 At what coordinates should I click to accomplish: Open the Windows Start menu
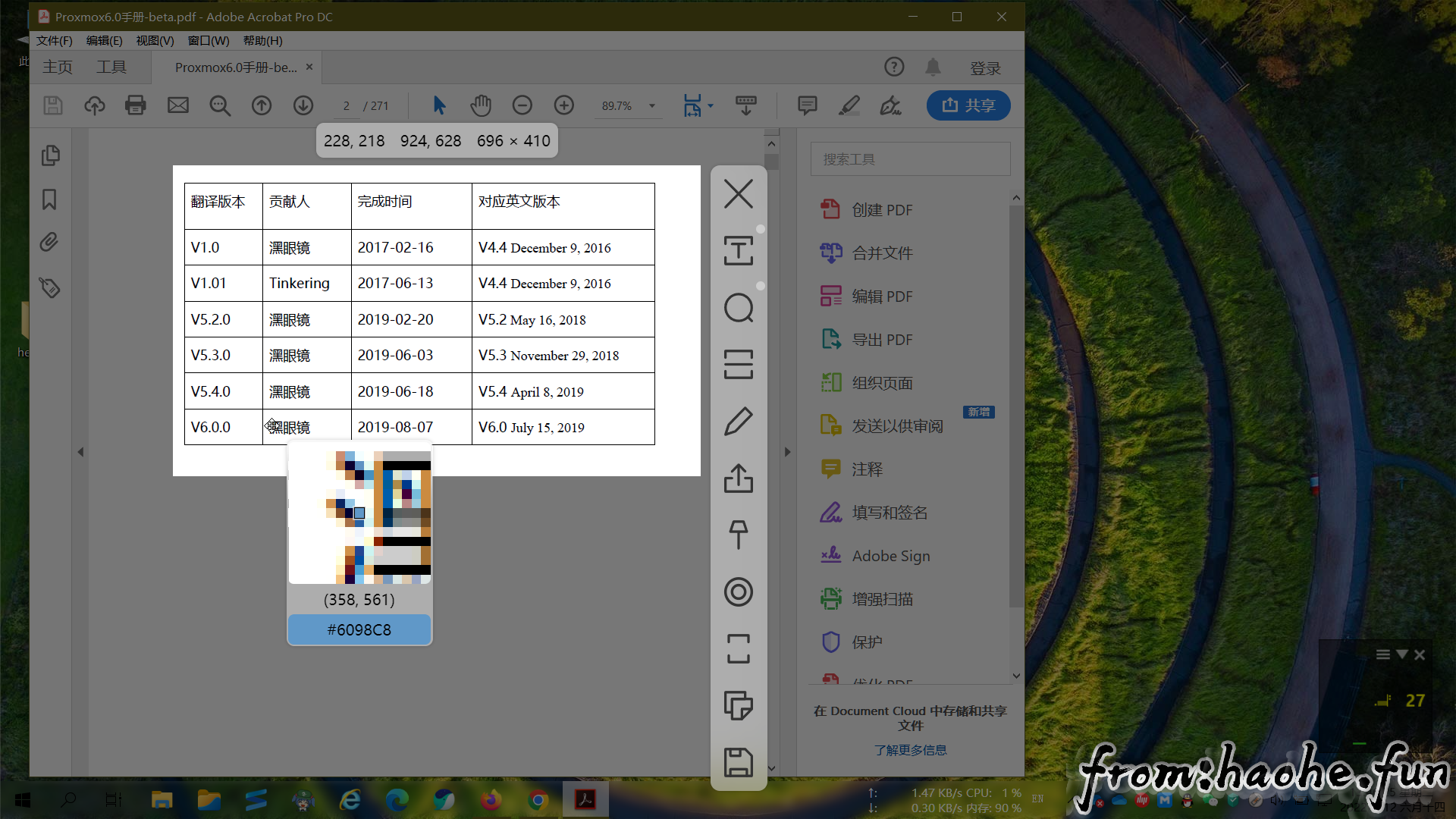[23, 800]
